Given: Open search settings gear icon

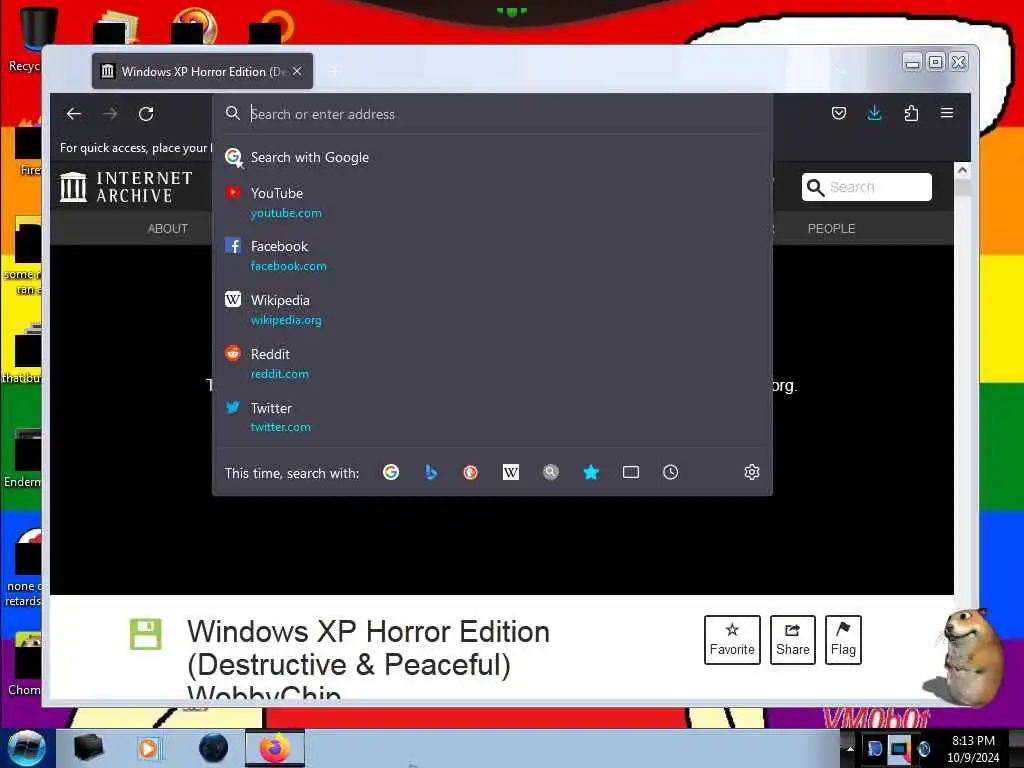Looking at the screenshot, I should click(752, 472).
